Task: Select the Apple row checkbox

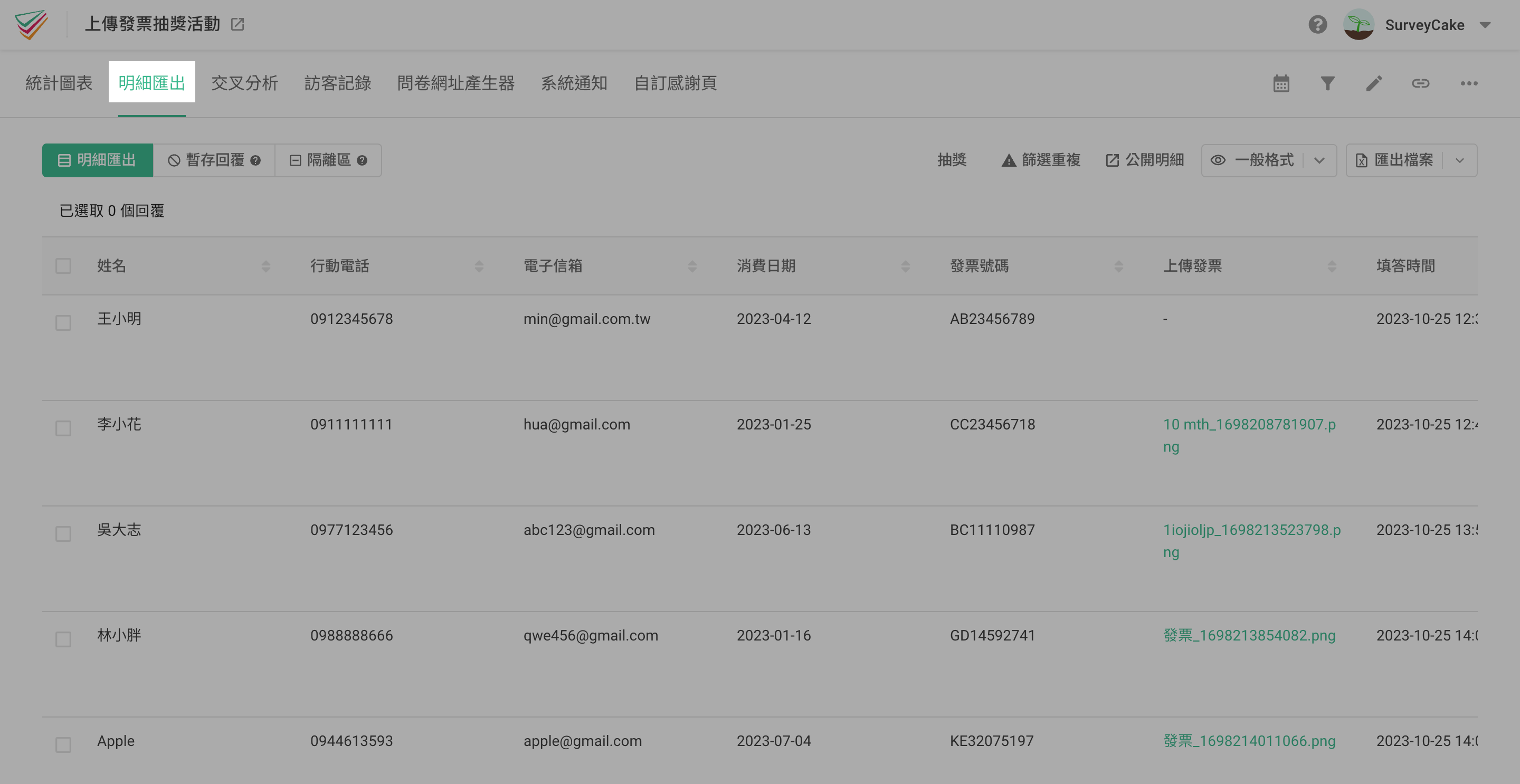Action: (x=63, y=744)
